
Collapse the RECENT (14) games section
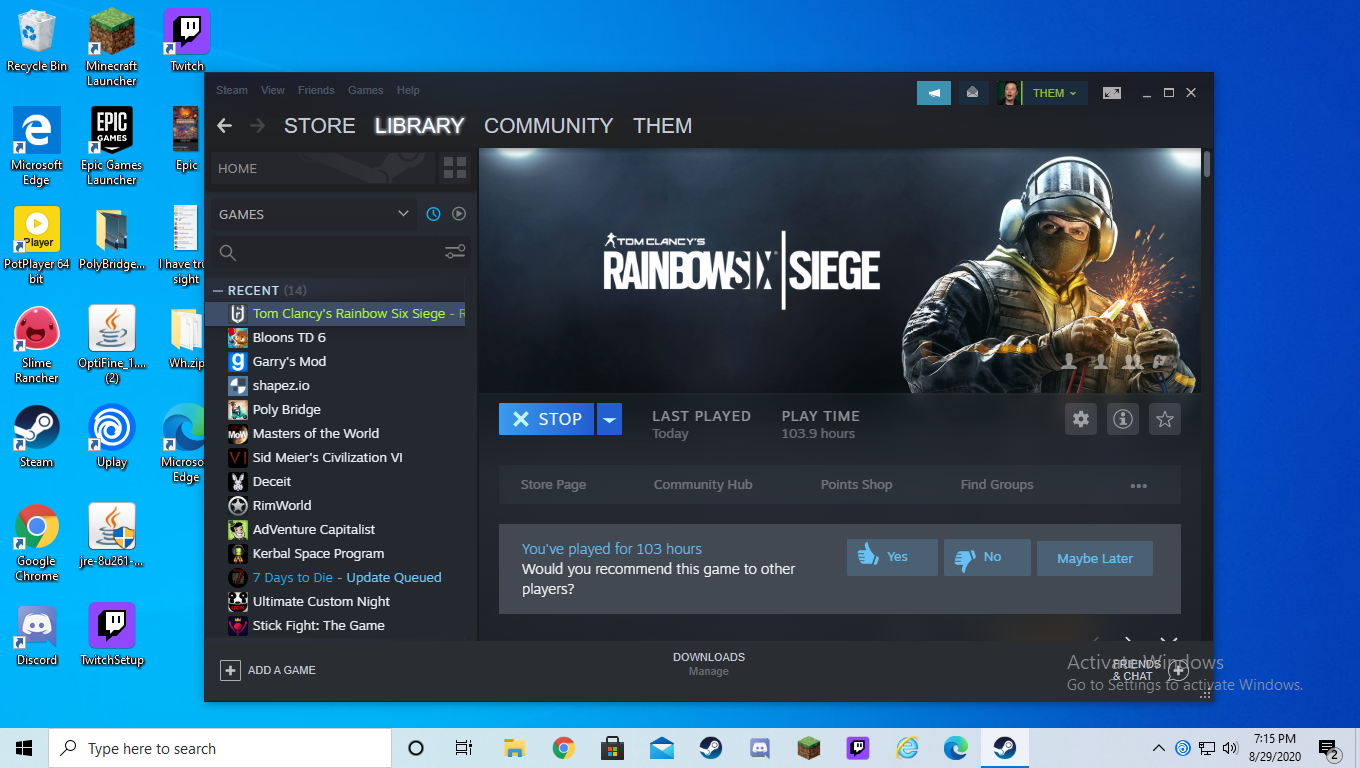[x=218, y=290]
